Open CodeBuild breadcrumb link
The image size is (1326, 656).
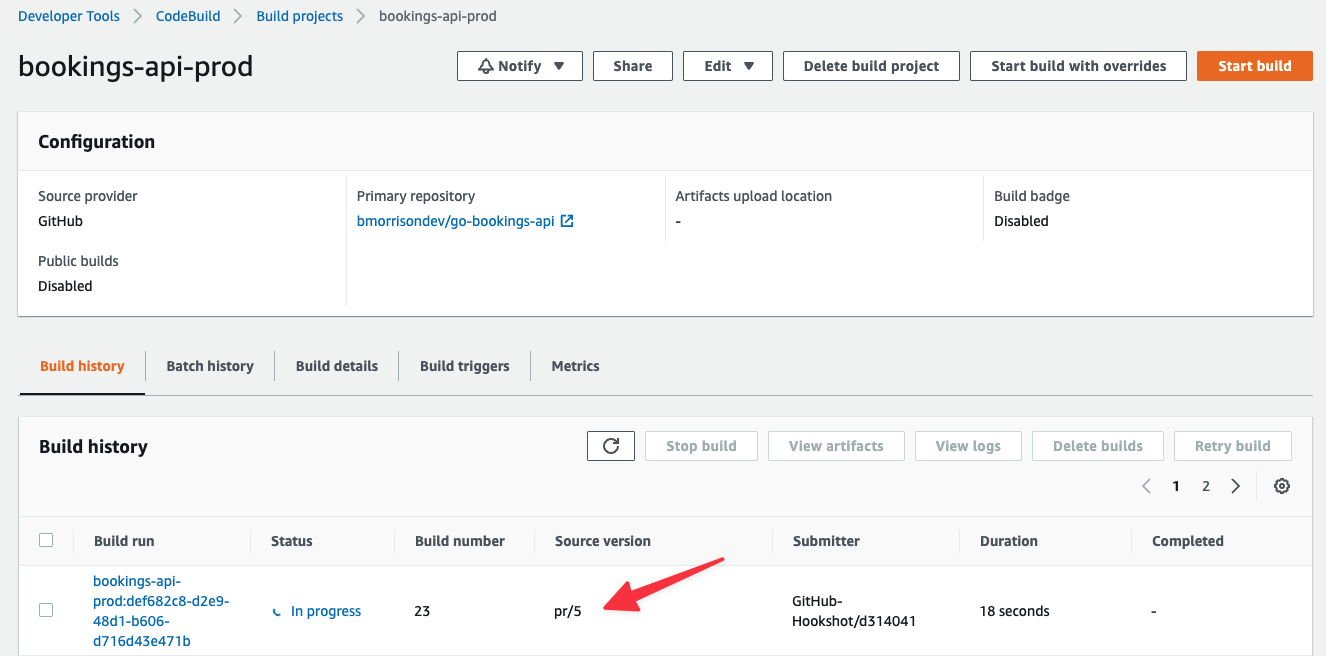tap(190, 16)
